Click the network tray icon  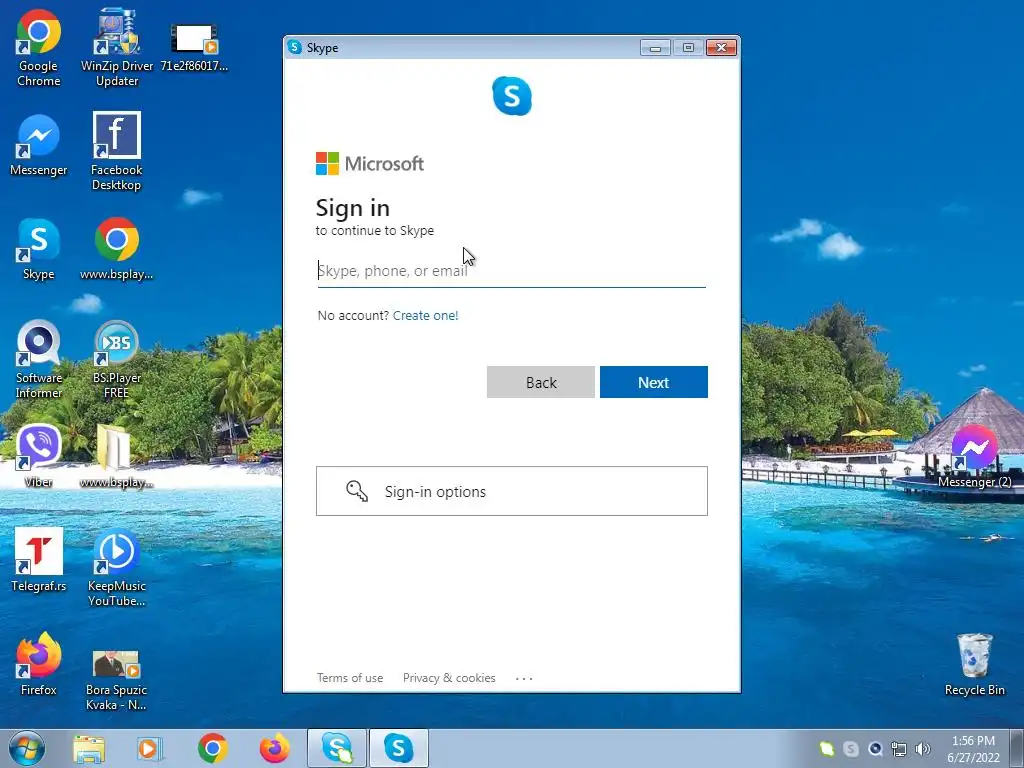coord(899,749)
